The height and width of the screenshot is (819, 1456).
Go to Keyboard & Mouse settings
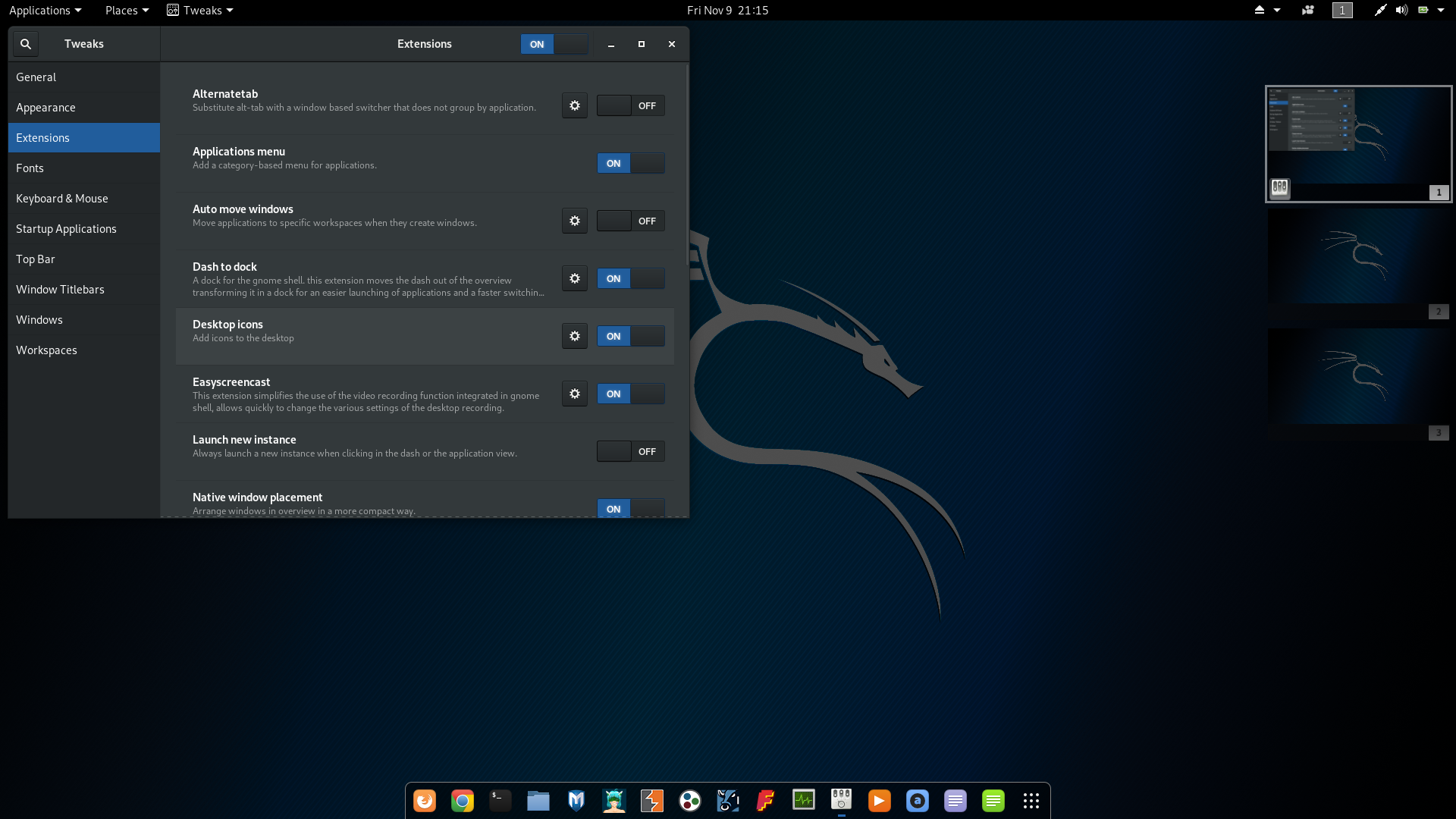click(x=84, y=199)
